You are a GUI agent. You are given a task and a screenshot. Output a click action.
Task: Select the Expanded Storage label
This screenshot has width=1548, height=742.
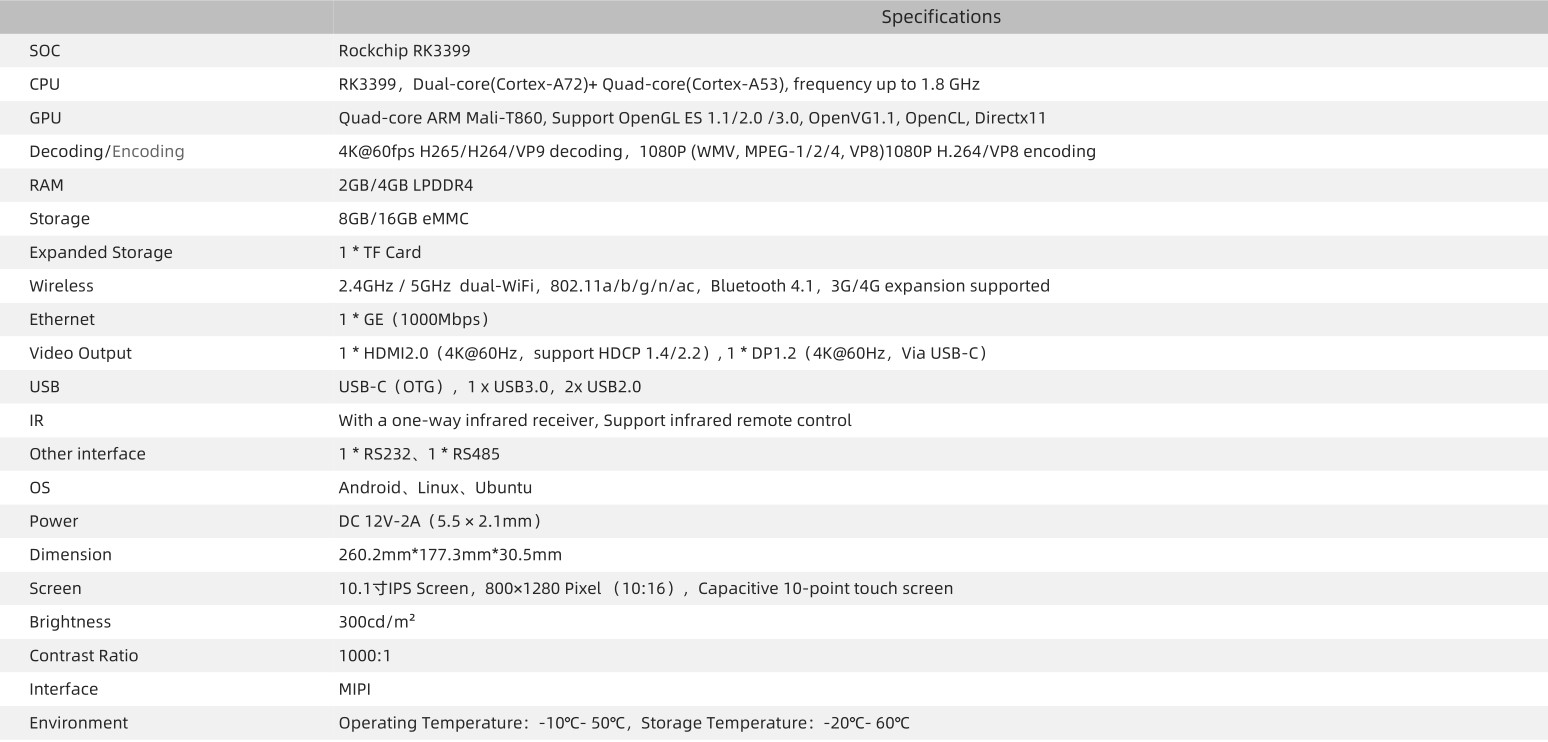[101, 252]
